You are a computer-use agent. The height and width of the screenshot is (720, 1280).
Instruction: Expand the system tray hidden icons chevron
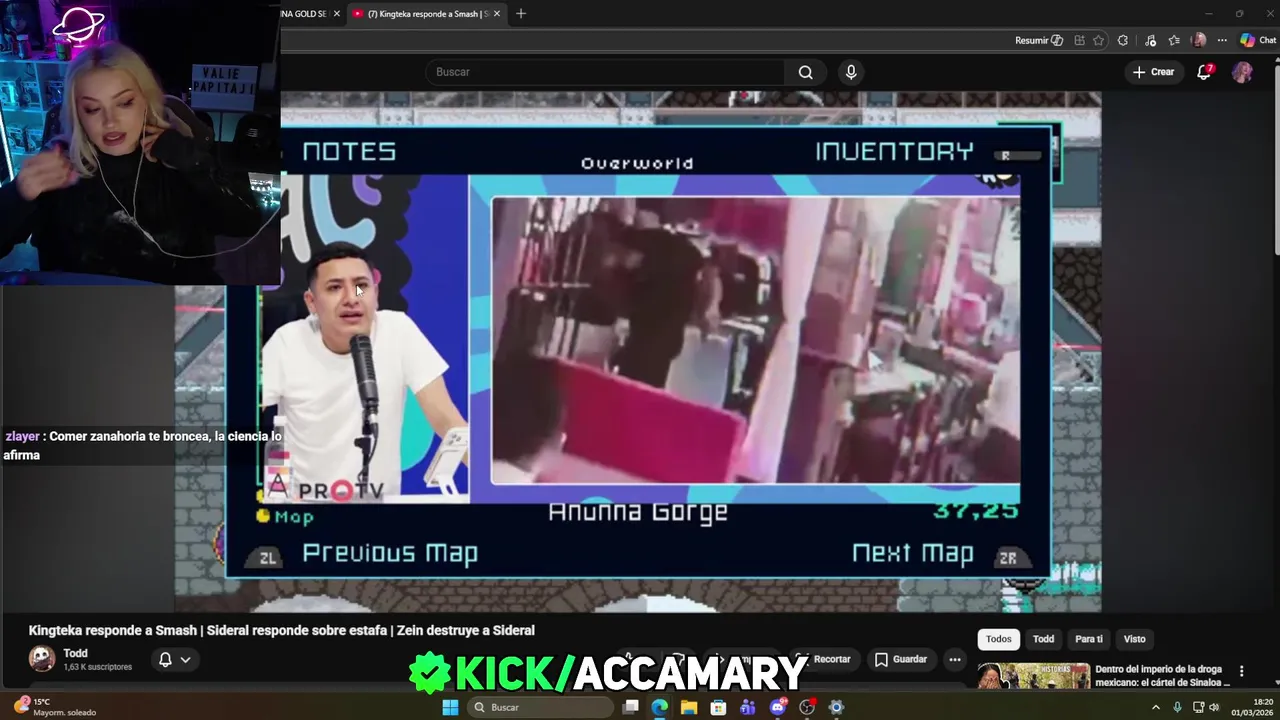click(1156, 707)
